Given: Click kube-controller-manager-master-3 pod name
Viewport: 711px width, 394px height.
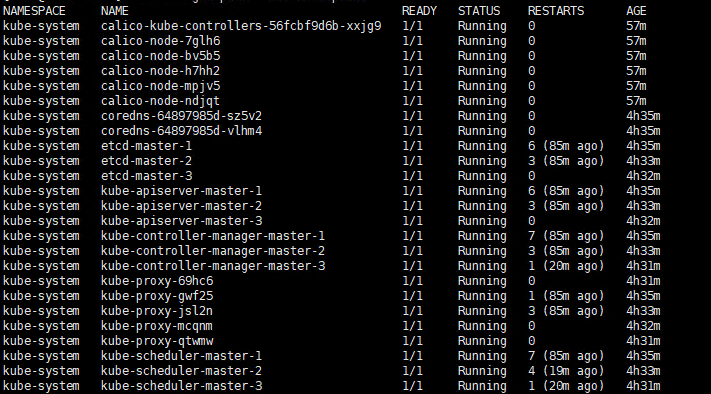Looking at the screenshot, I should [x=213, y=266].
